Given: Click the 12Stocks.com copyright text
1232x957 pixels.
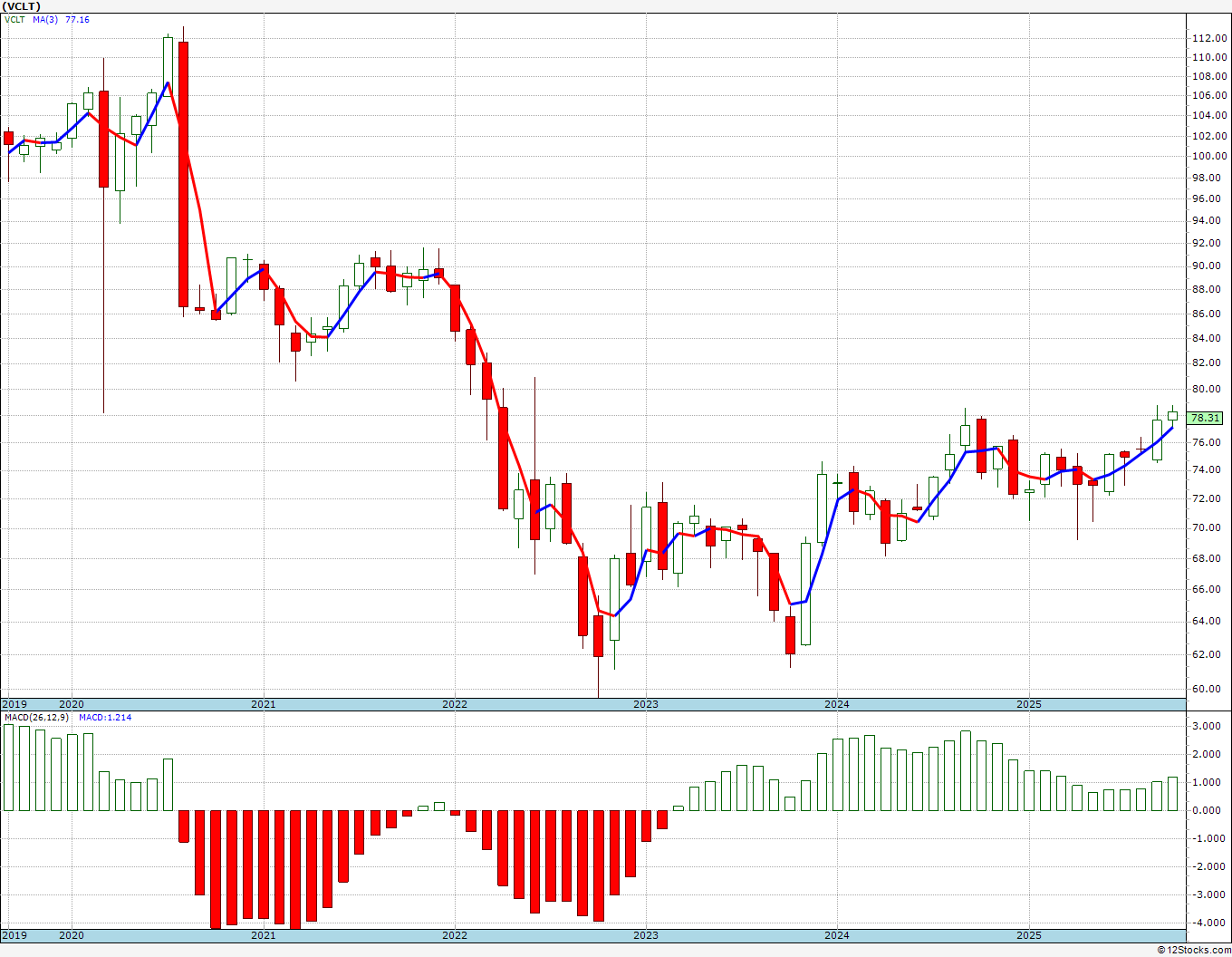Looking at the screenshot, I should tap(1193, 950).
